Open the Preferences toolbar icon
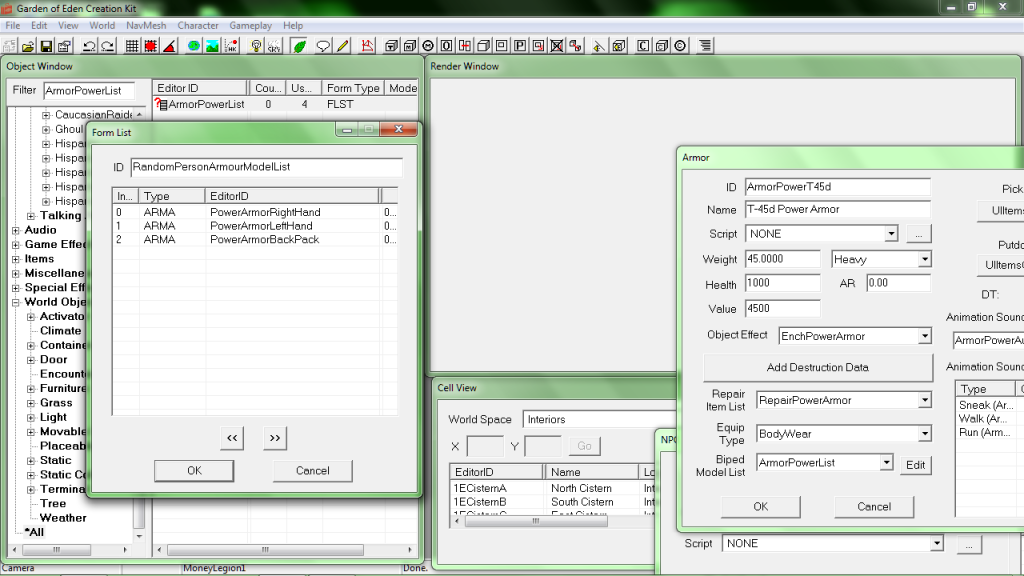This screenshot has width=1024, height=576. point(64,46)
